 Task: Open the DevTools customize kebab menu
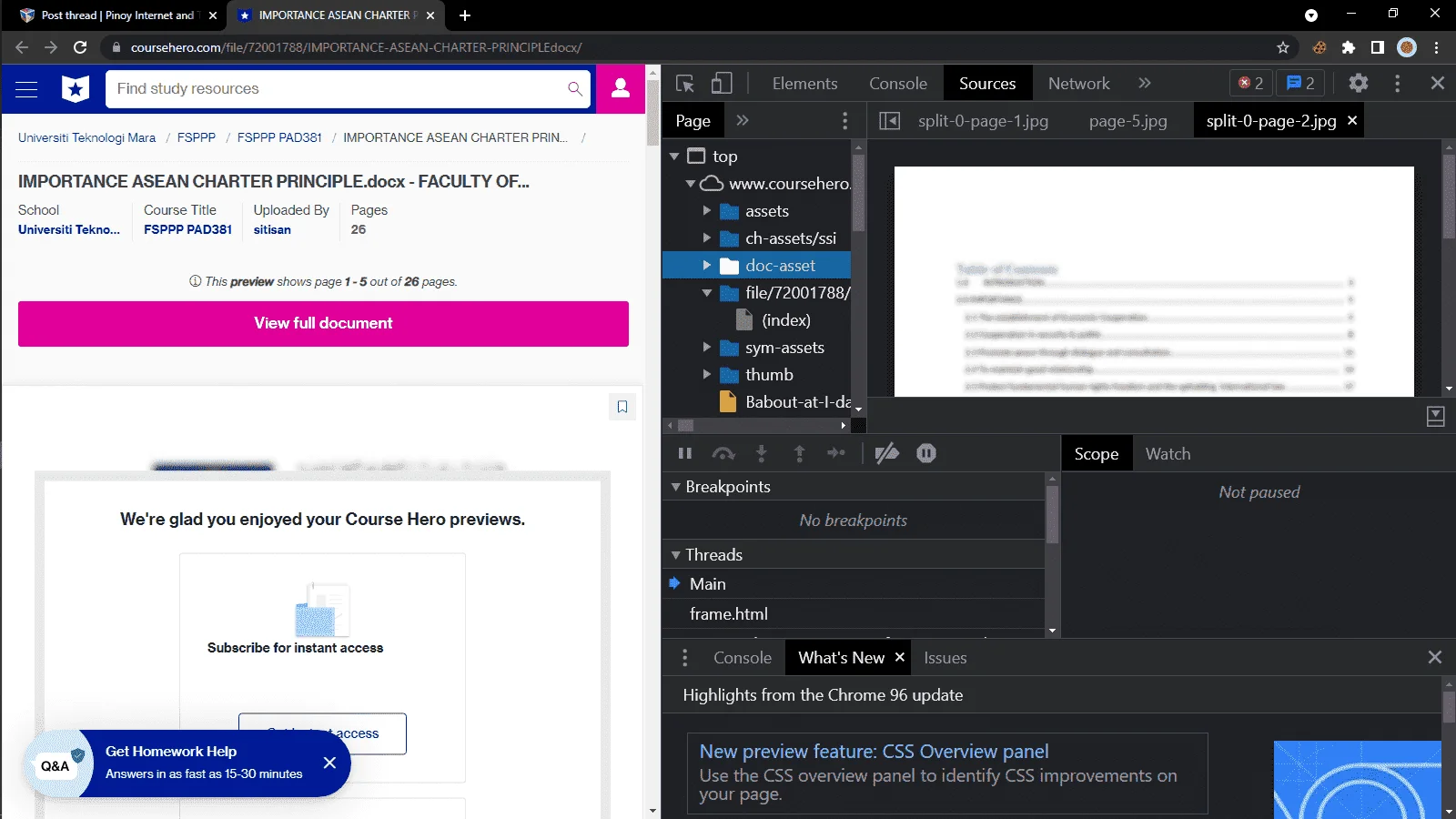click(x=1398, y=84)
